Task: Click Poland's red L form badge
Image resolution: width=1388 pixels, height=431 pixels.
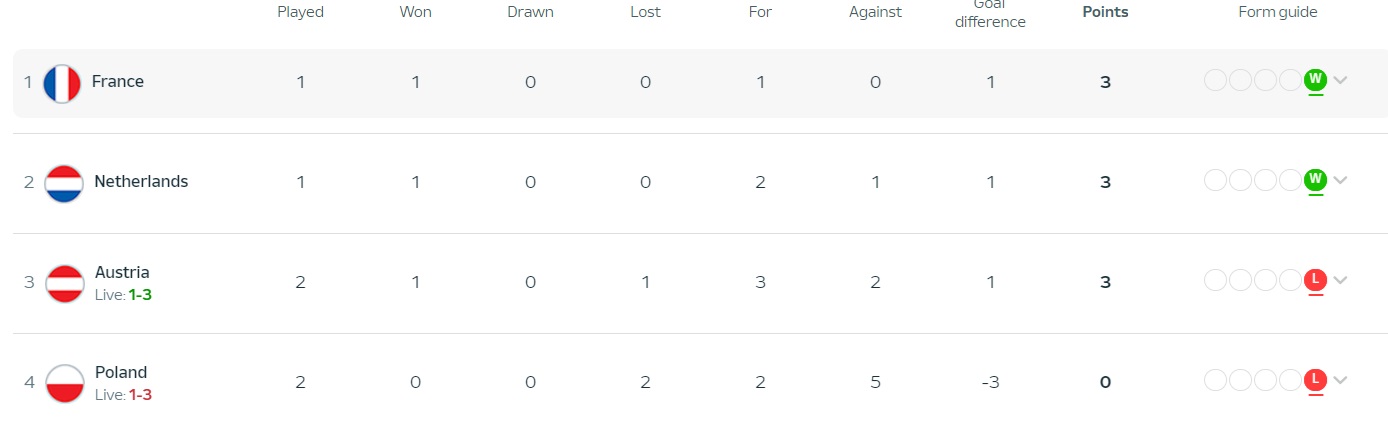Action: 1315,380
